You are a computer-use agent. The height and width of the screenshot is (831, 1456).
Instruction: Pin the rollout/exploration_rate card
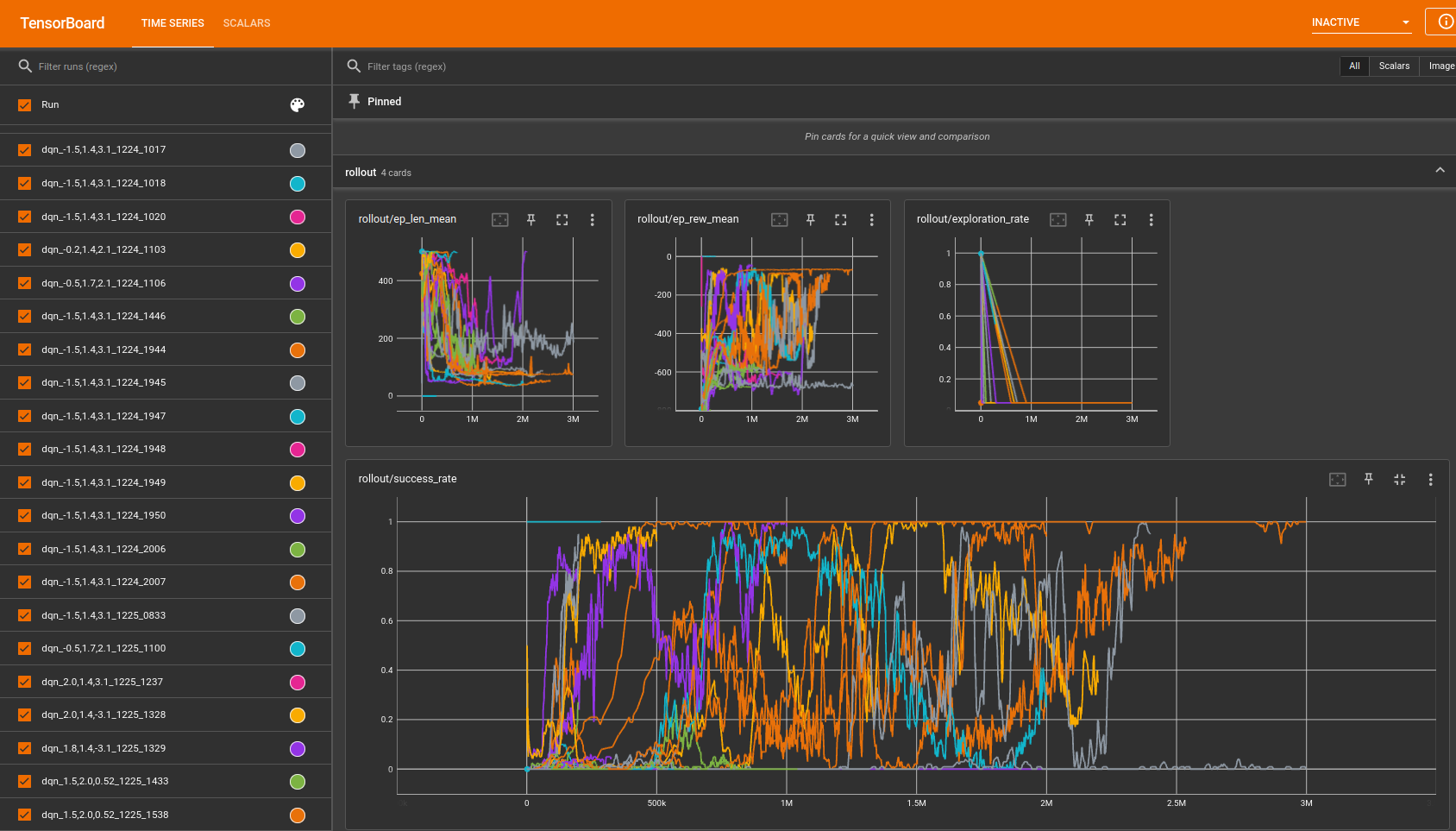(1089, 220)
